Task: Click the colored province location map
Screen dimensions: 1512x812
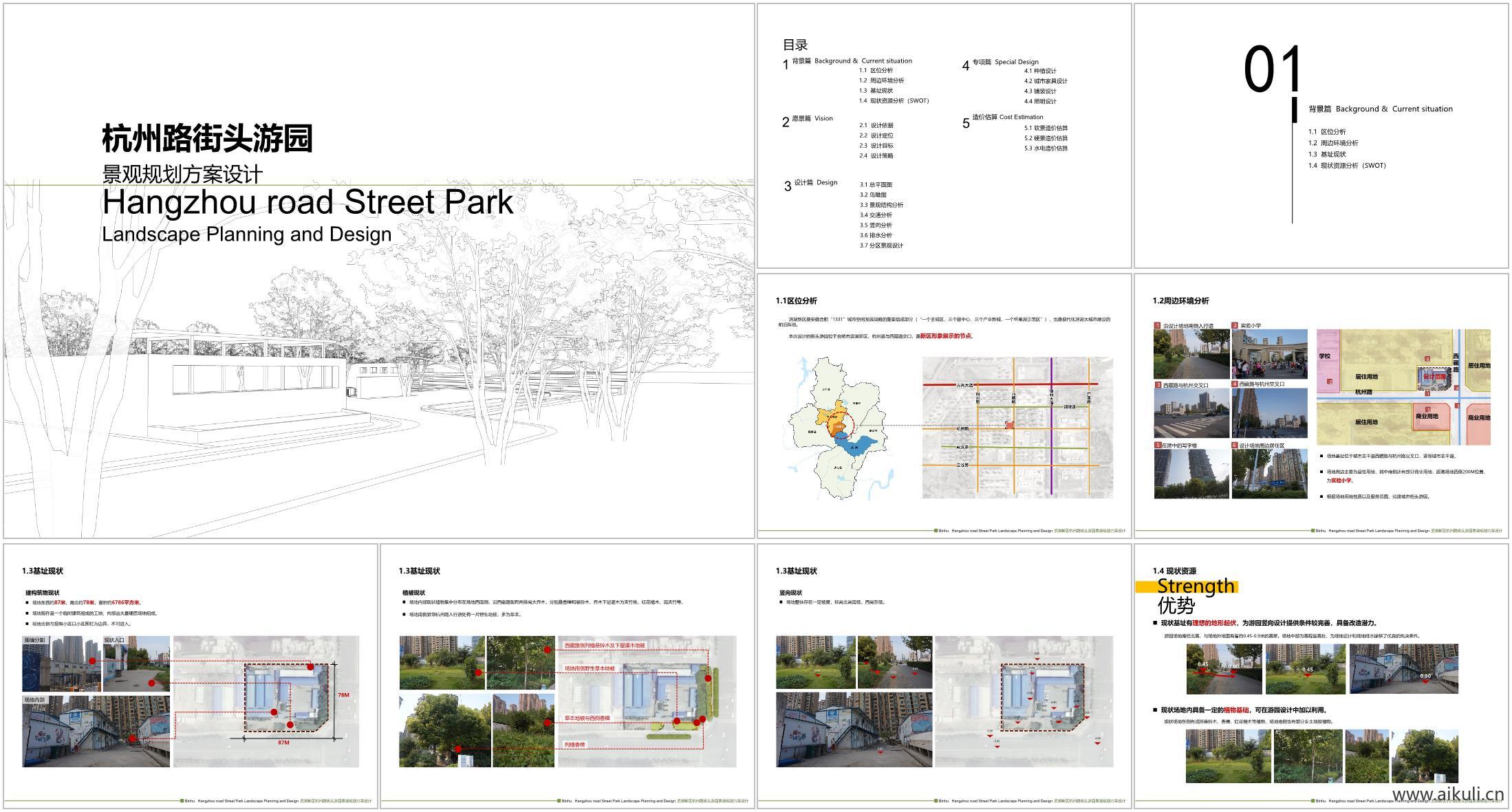Action: point(834,427)
